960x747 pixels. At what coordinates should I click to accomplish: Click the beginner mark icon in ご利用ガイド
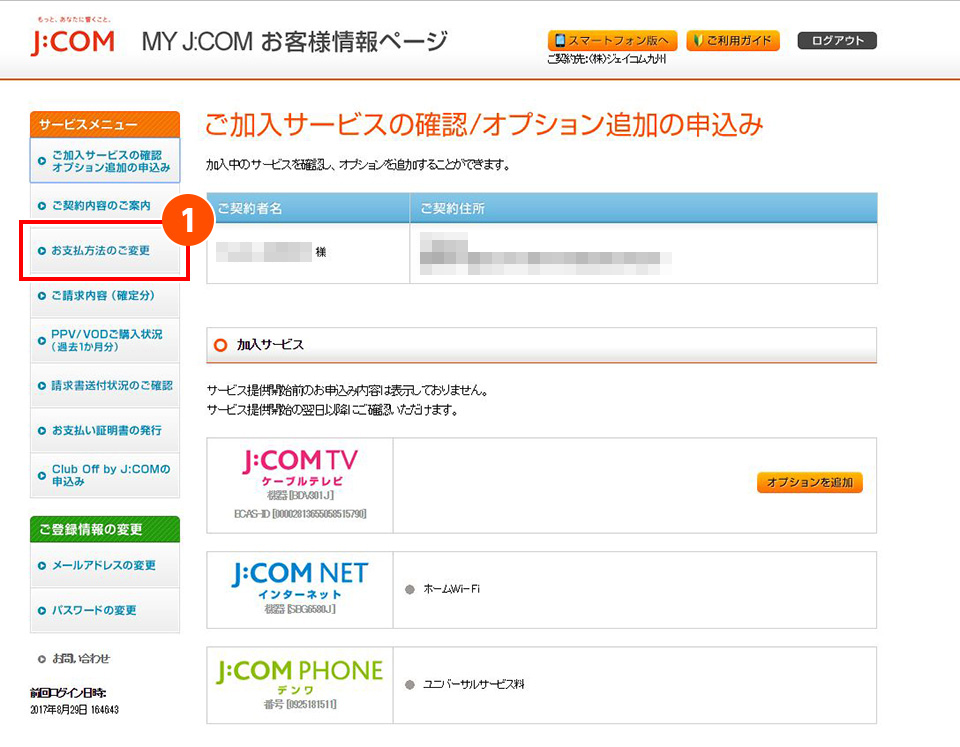click(x=698, y=40)
